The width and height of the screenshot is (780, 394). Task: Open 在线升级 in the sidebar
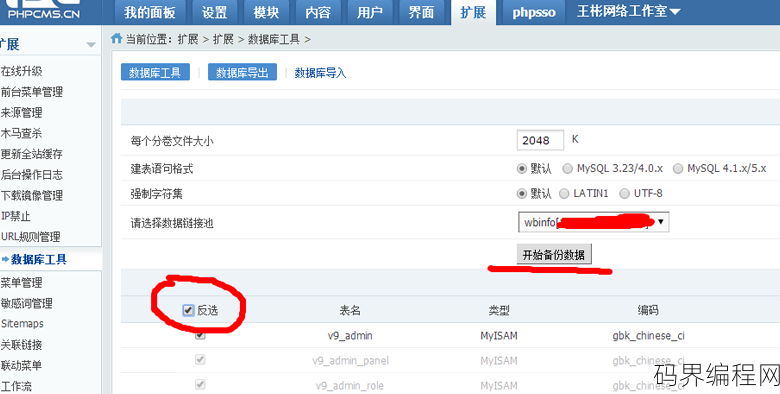pyautogui.click(x=21, y=71)
